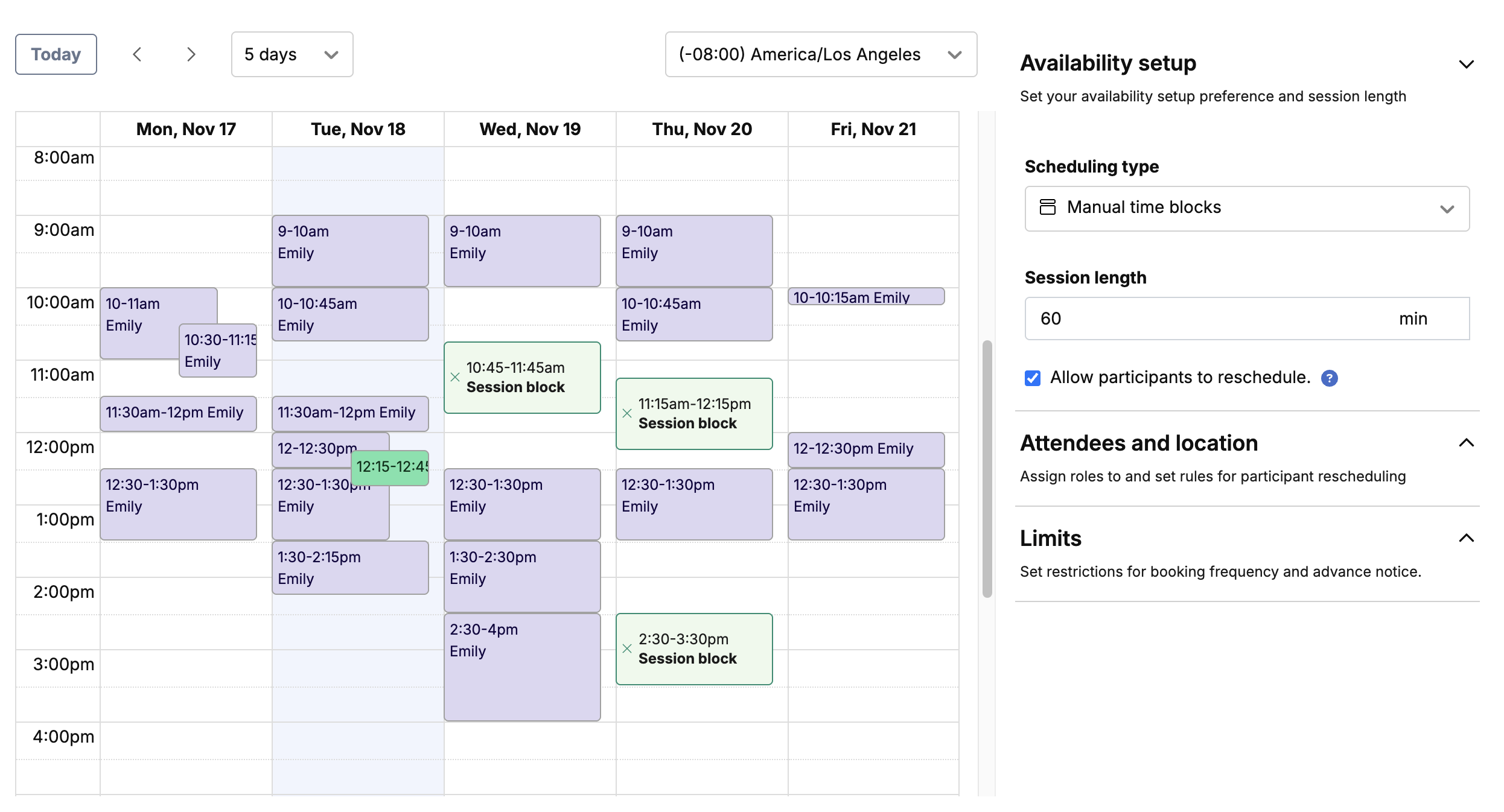Remove the 2:30-3:30pm session block
Image resolution: width=1504 pixels, height=812 pixels.
[627, 649]
